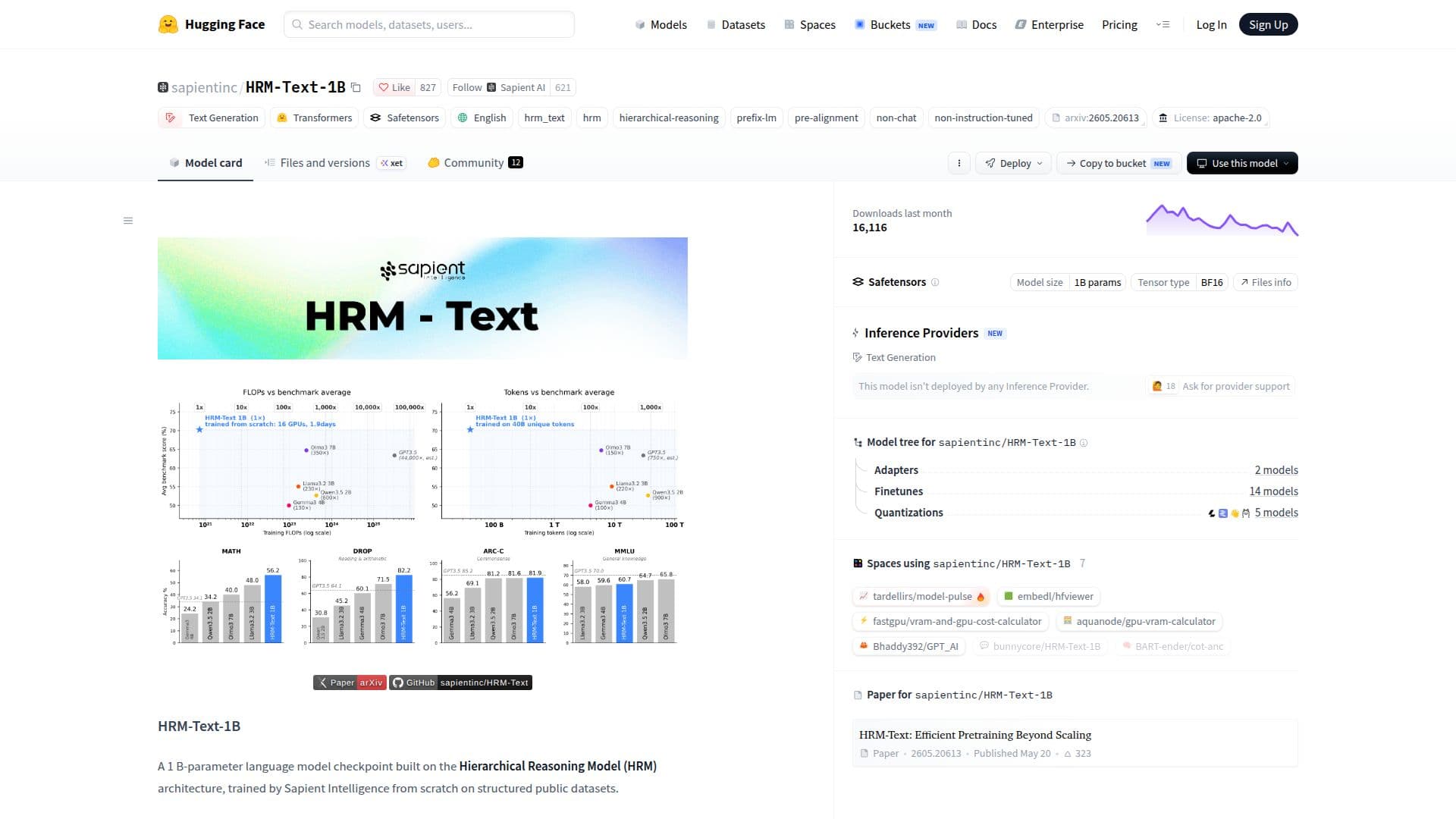The height and width of the screenshot is (819, 1456).
Task: Open the Paper arXiv badge
Action: click(350, 682)
